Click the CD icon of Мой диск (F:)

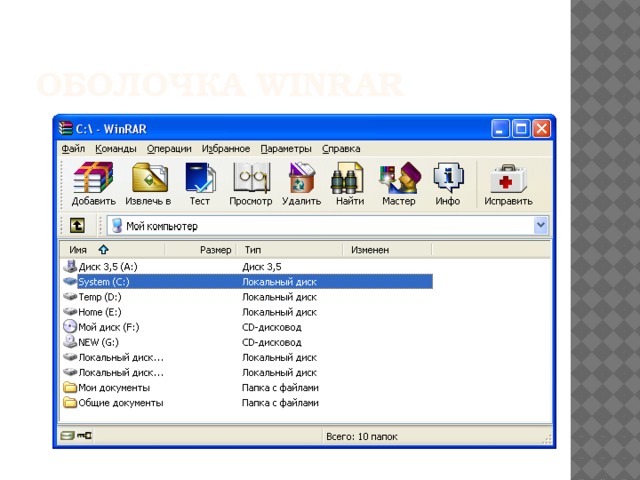[x=70, y=327]
